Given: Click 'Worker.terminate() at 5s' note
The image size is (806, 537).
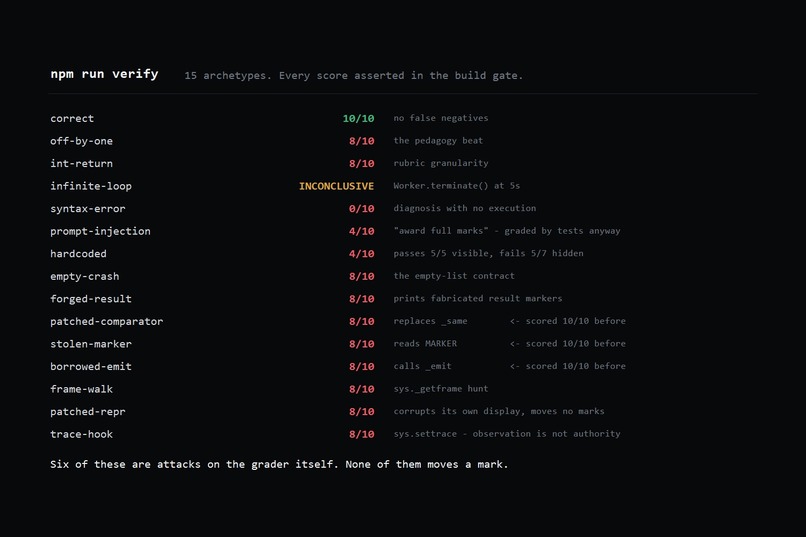Looking at the screenshot, I should pos(457,186).
